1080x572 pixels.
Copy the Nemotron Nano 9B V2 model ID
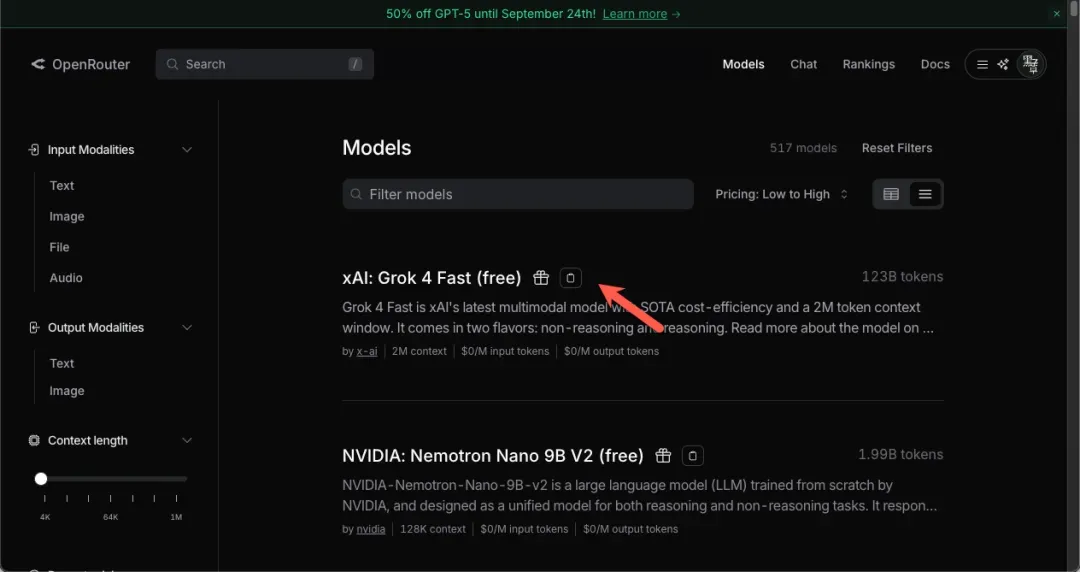(x=692, y=456)
